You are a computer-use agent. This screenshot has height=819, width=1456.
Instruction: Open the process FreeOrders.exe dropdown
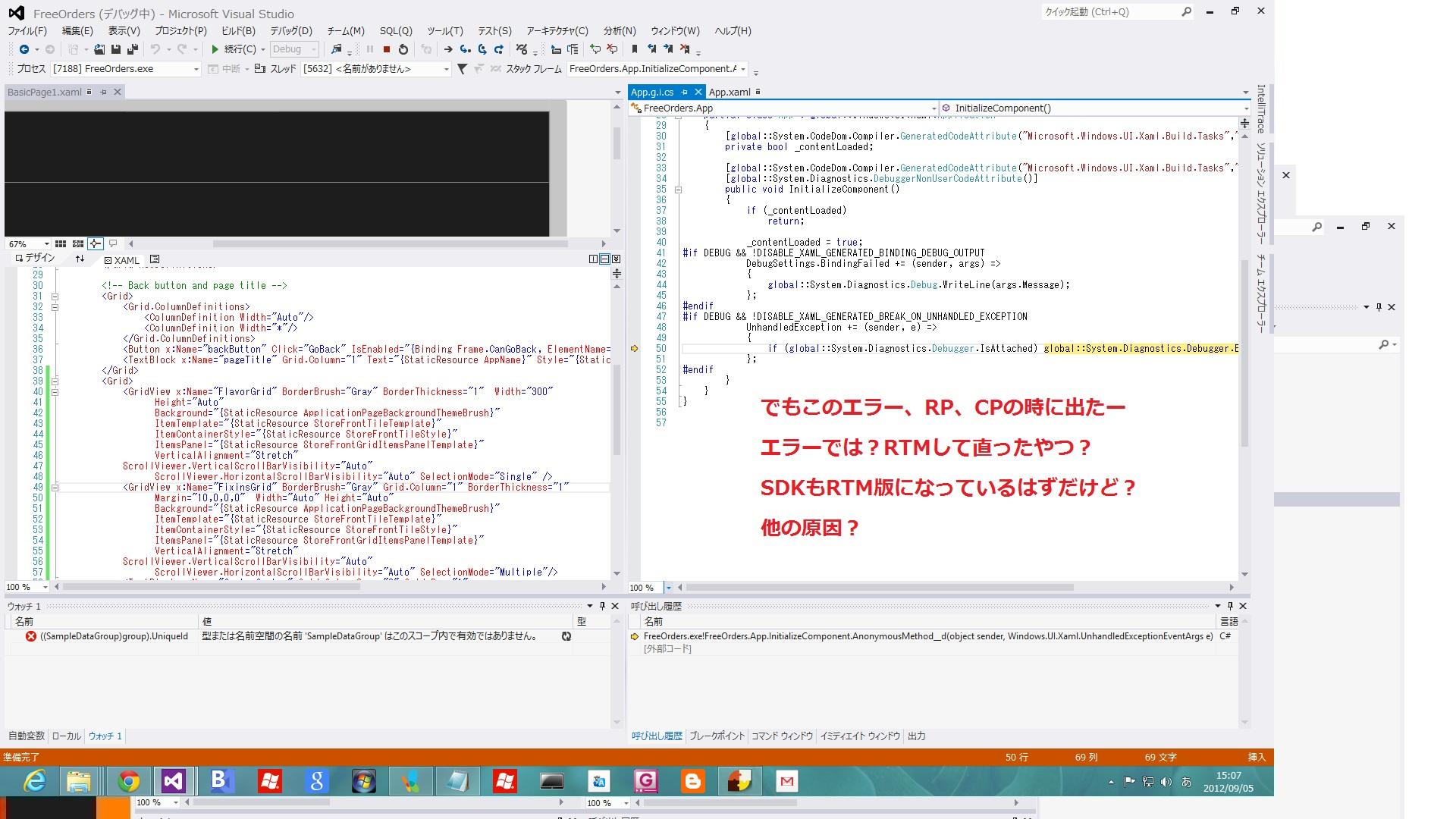click(196, 69)
